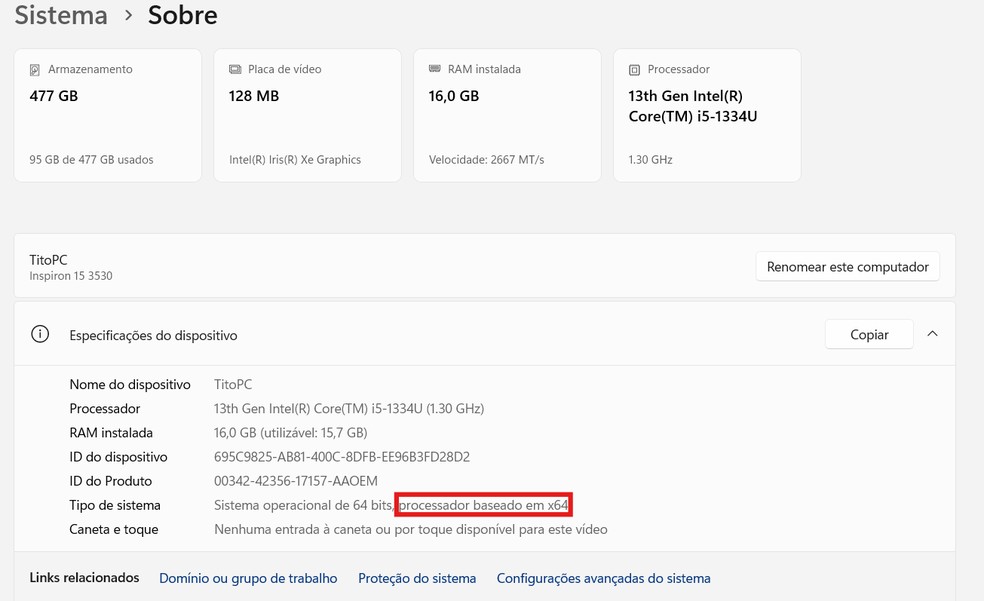Click the Processador chip icon
984x601 pixels.
[633, 69]
